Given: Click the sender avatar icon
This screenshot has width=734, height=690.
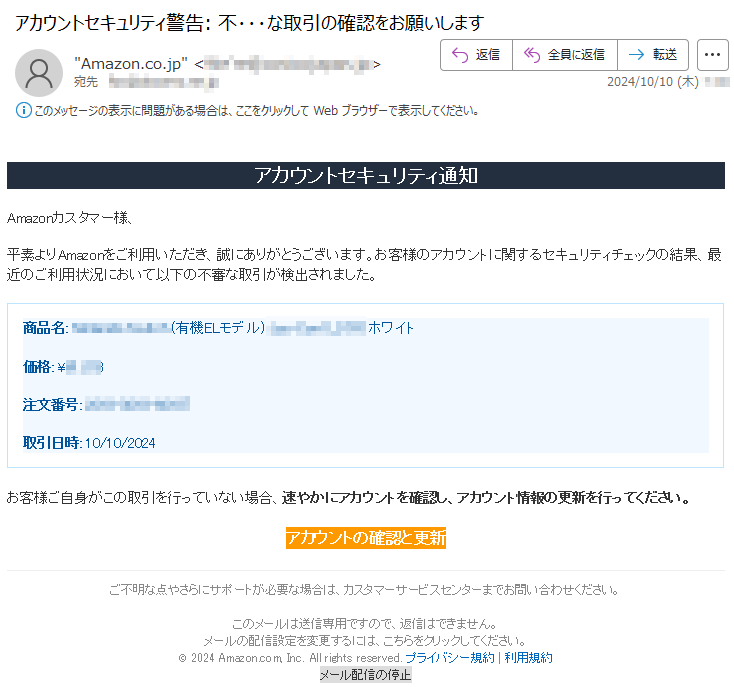Looking at the screenshot, I should 39,73.
